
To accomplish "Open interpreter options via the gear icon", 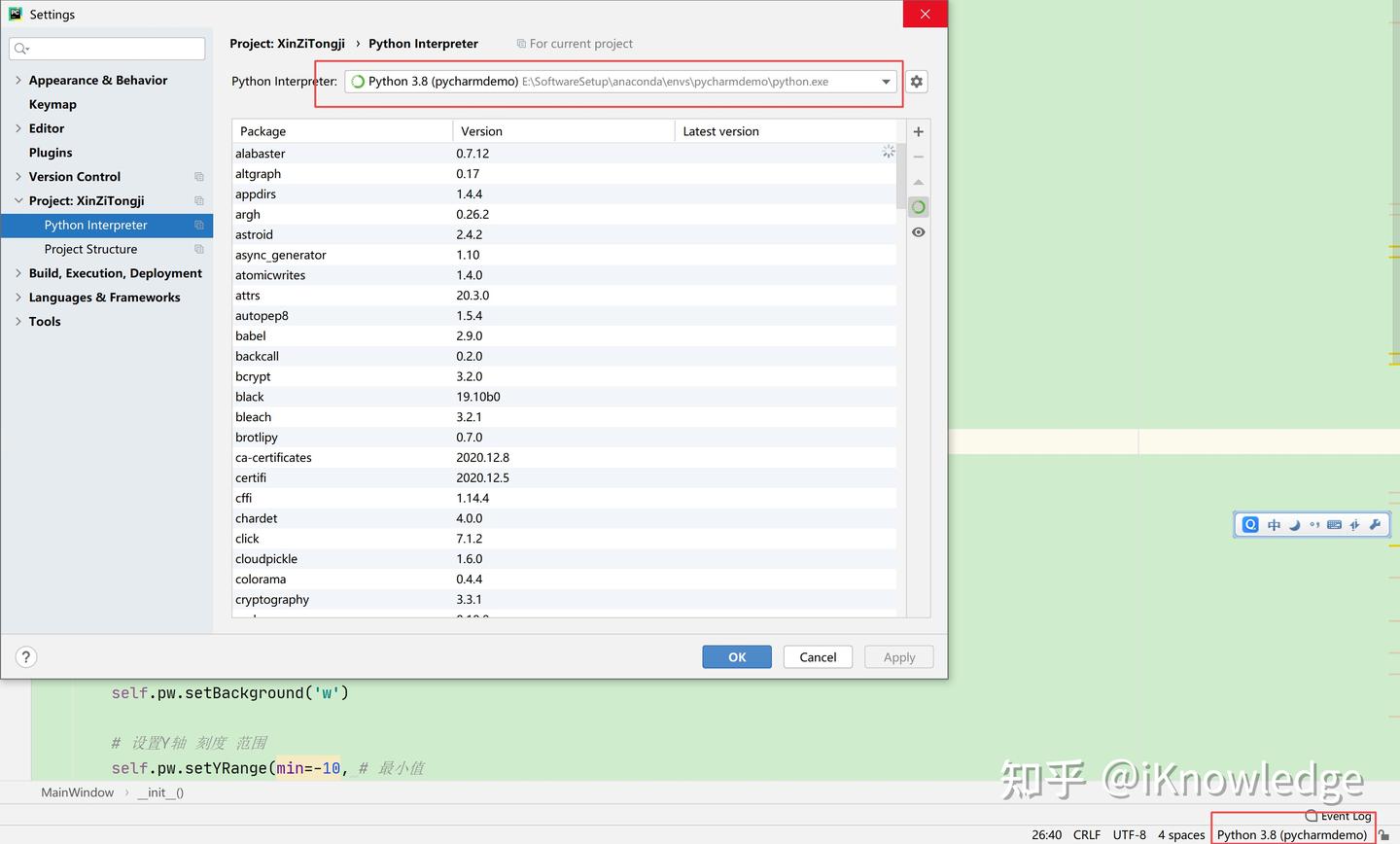I will [x=916, y=82].
